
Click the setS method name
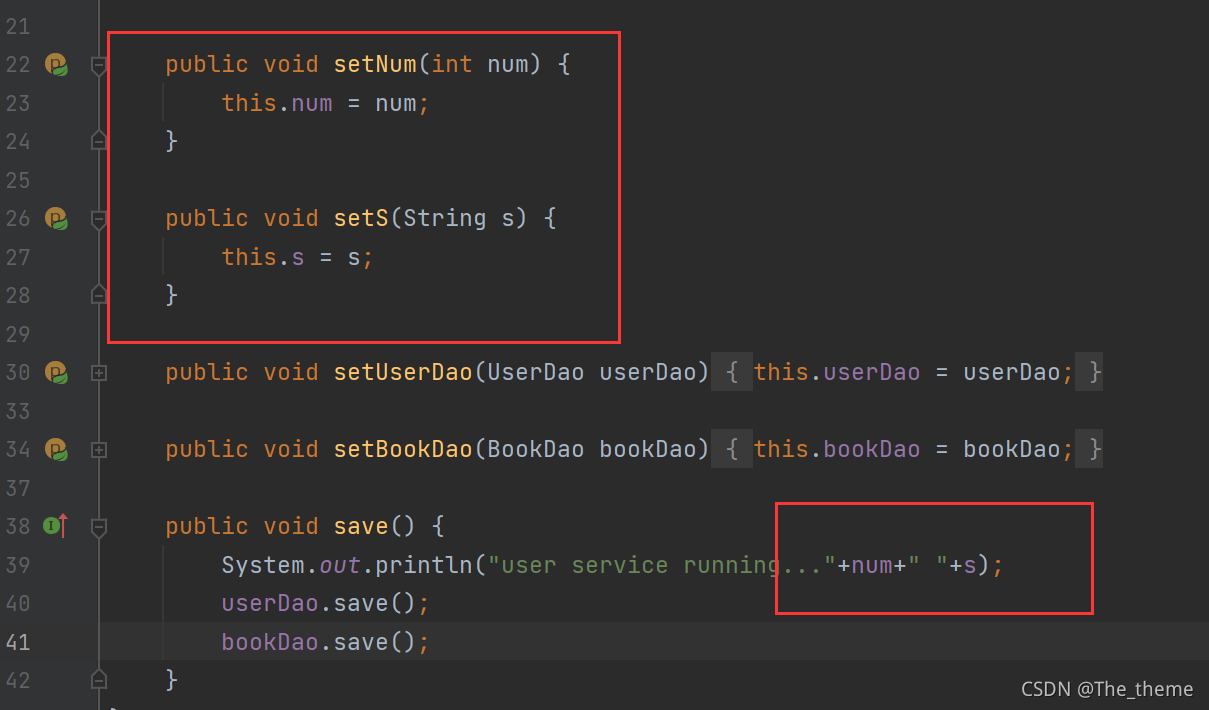coord(361,219)
